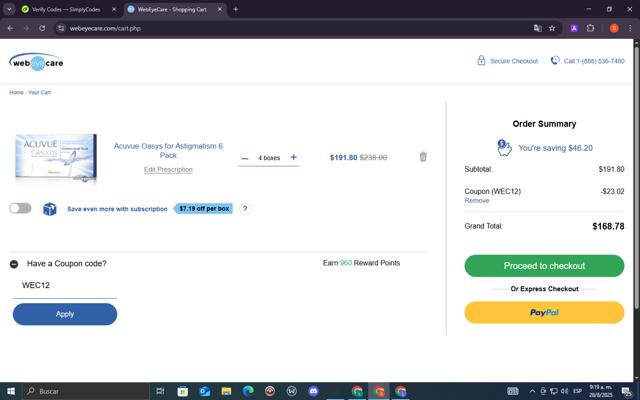
Task: Go to WebEyeCare logo homepage
Action: pyautogui.click(x=36, y=62)
